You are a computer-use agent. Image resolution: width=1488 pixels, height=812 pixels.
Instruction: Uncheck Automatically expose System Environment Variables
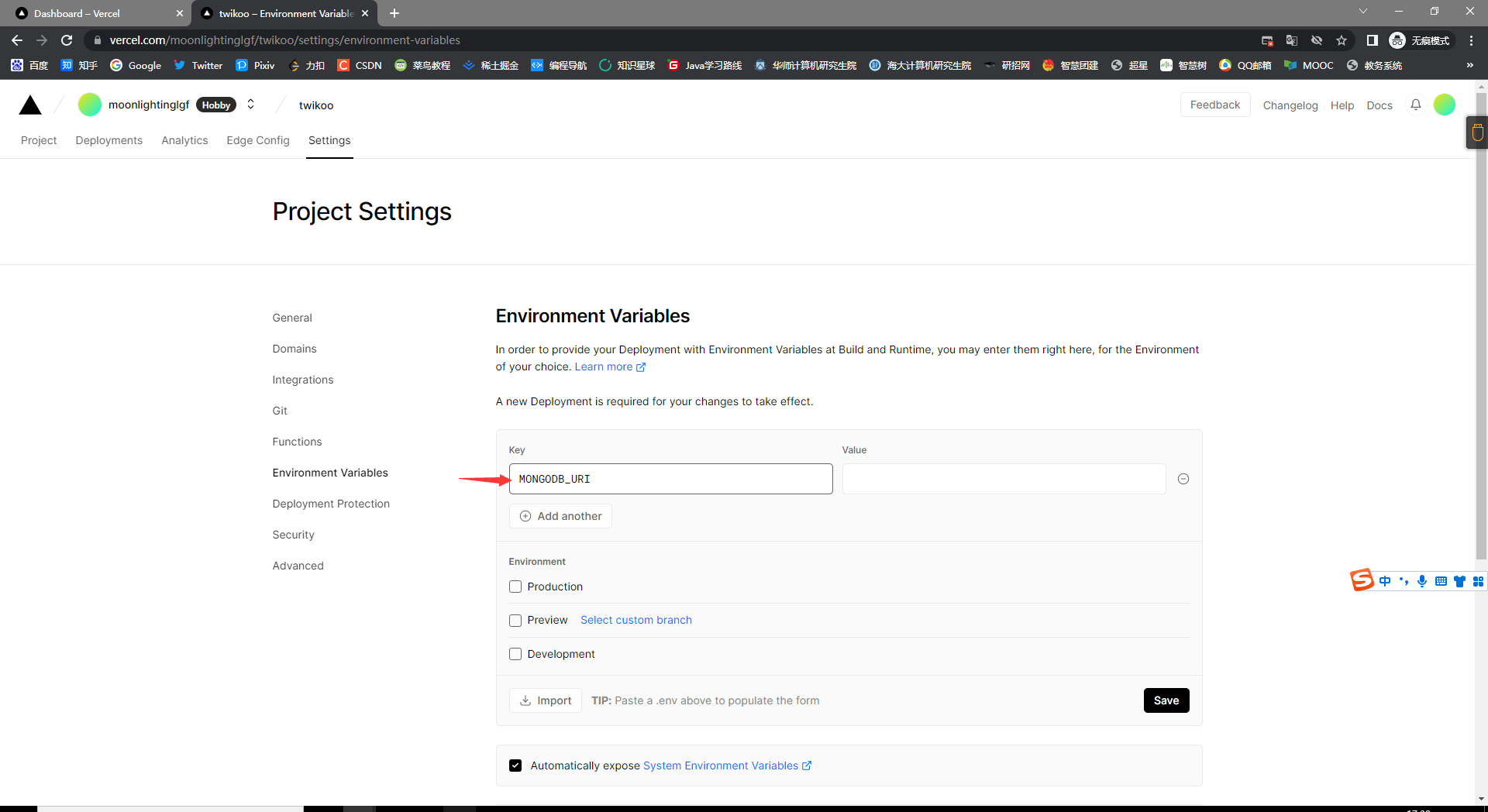(515, 766)
